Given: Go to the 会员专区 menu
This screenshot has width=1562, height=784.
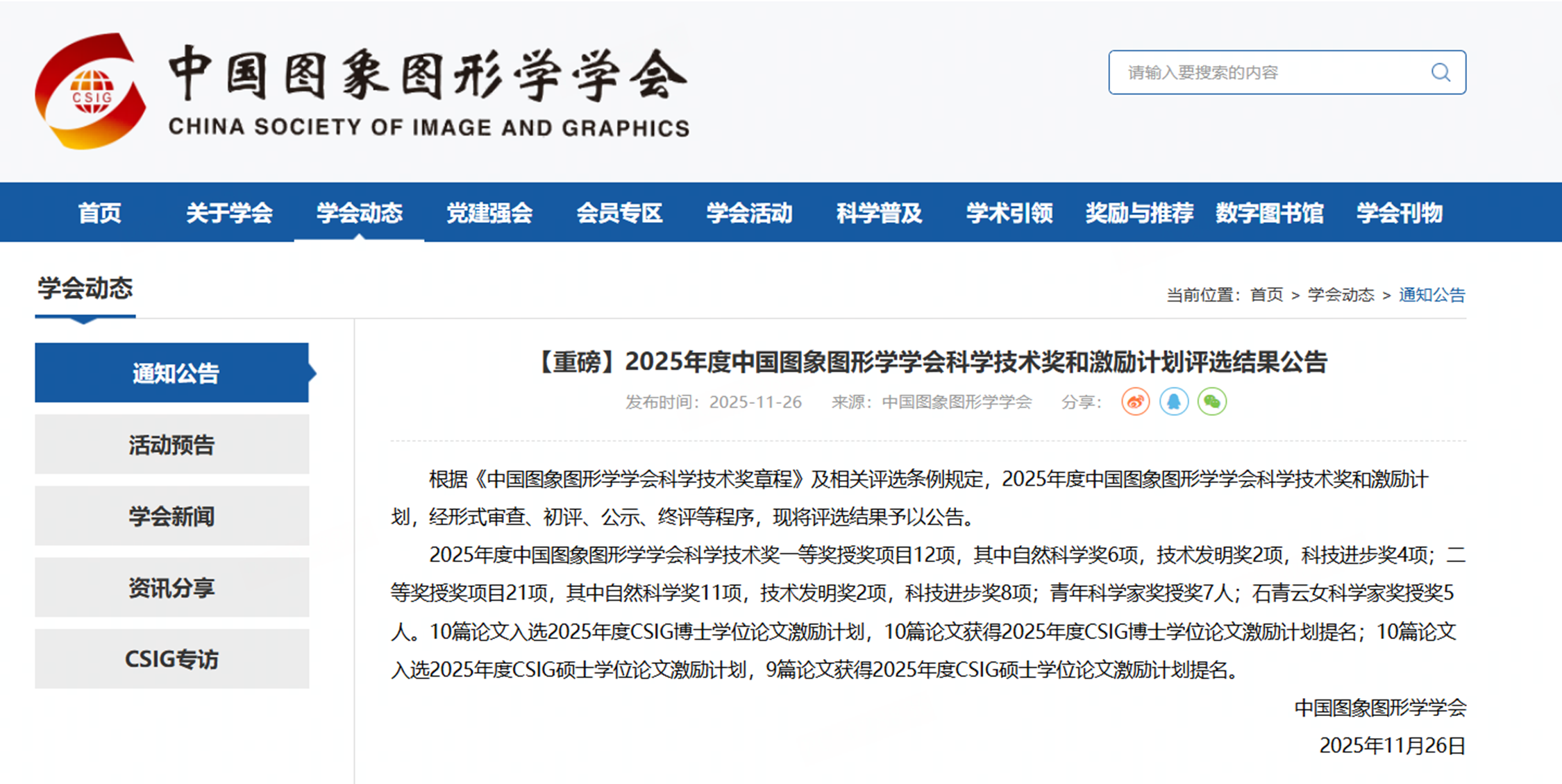Looking at the screenshot, I should 619,213.
